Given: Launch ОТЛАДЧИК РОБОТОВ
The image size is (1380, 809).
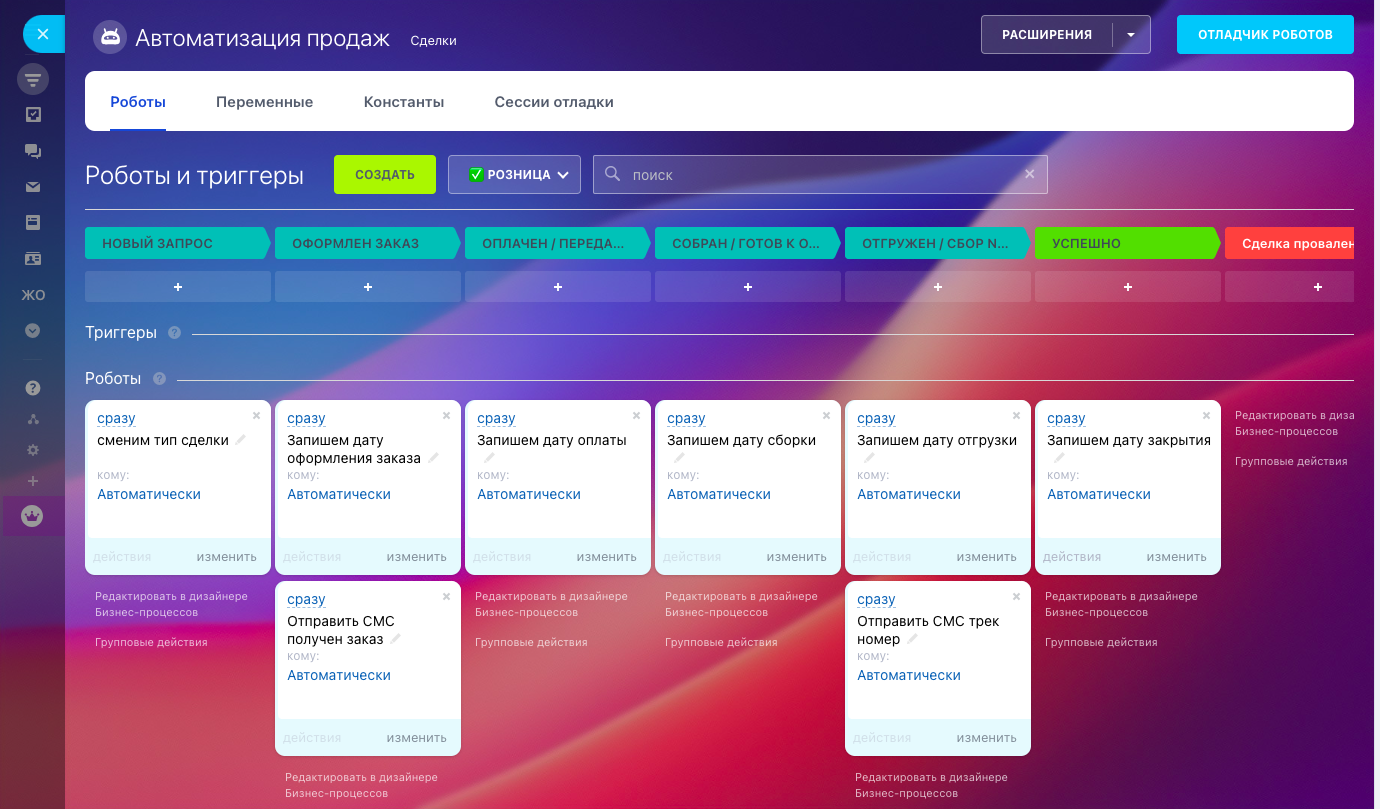Looking at the screenshot, I should click(1265, 34).
